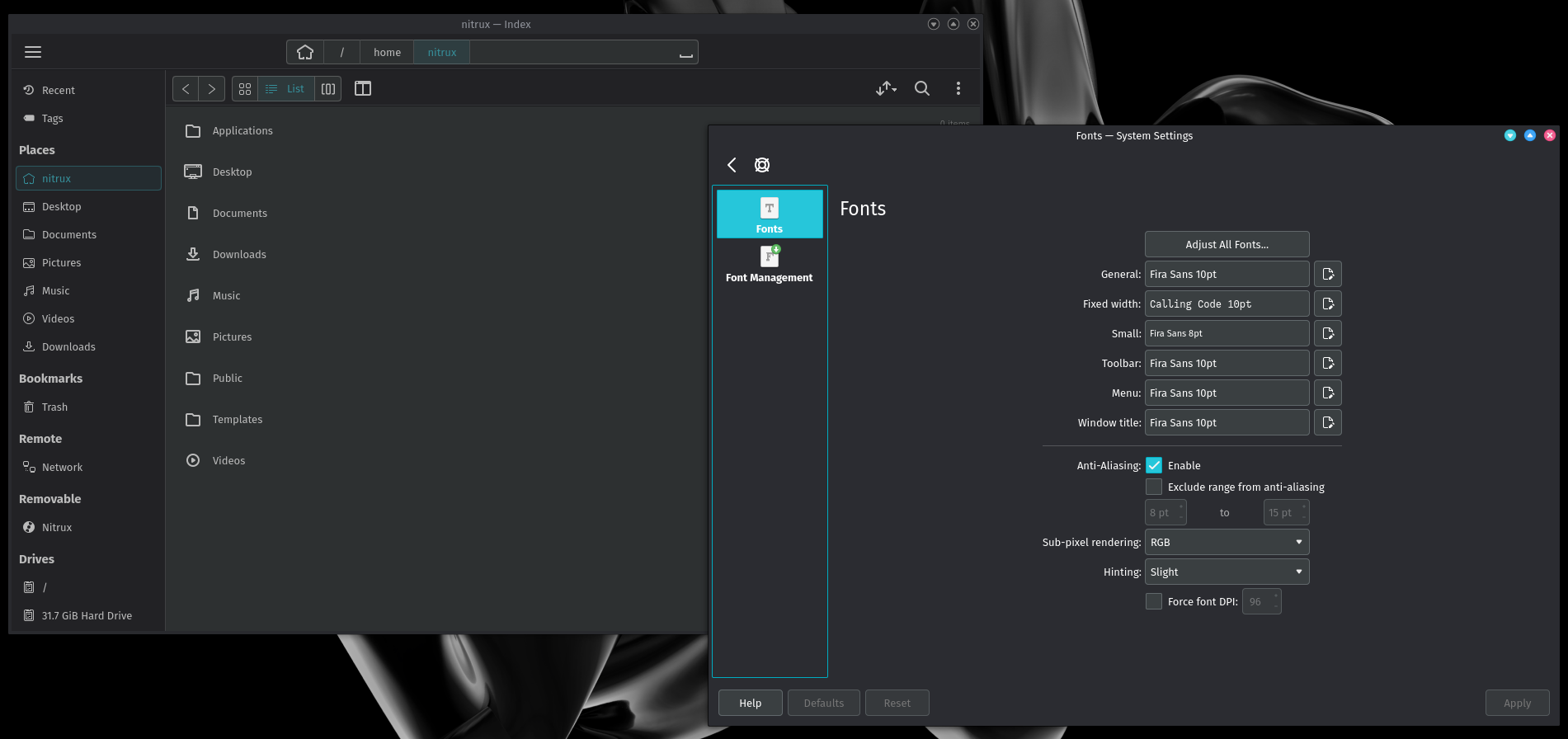This screenshot has height=739, width=1568.
Task: Click the Adjust All Fonts button
Action: 1227,244
